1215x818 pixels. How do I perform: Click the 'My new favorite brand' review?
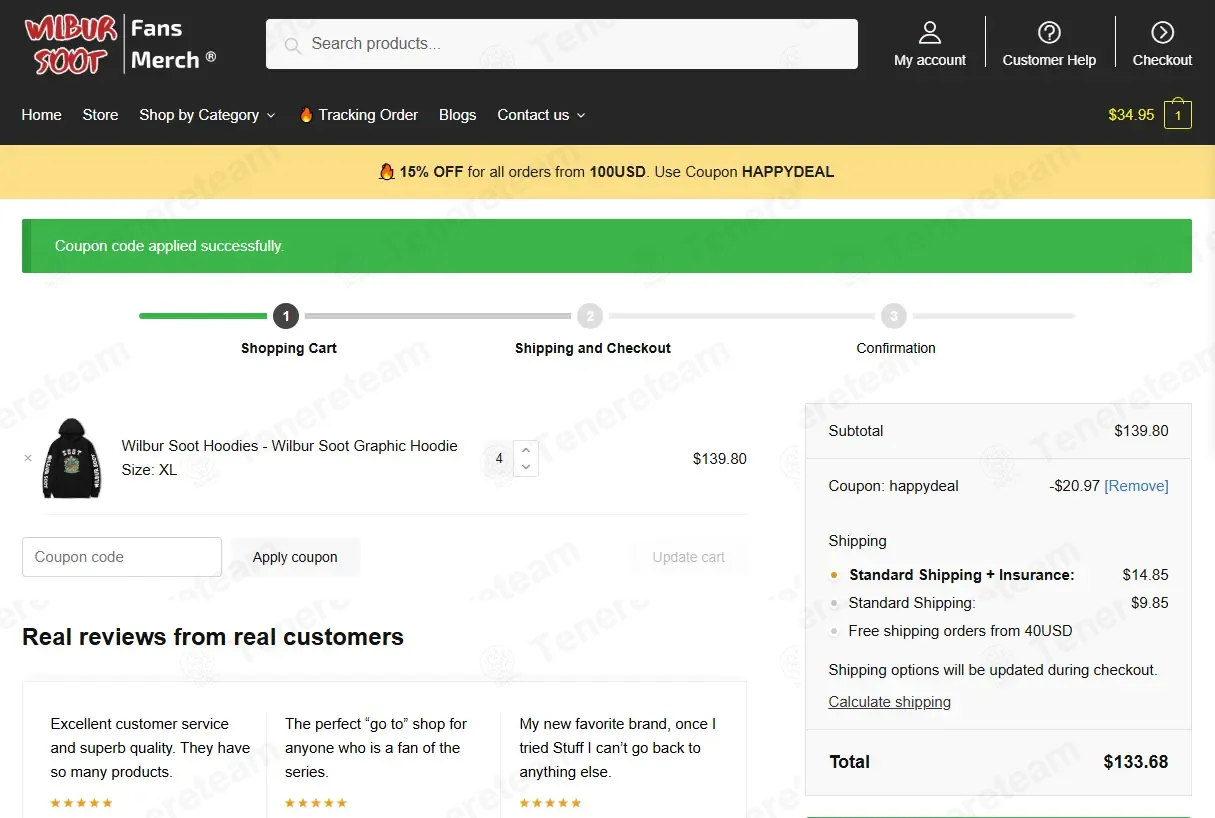tap(618, 748)
